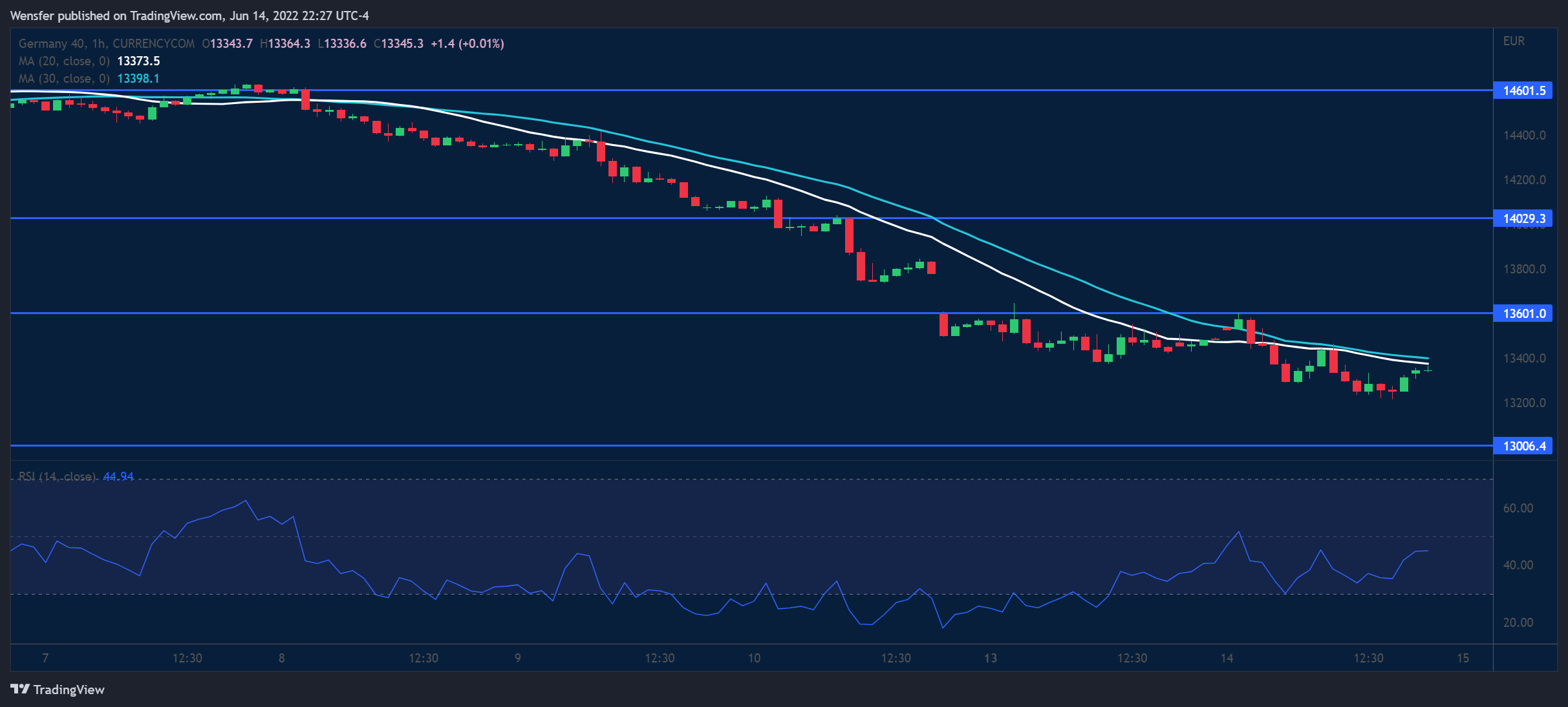Select the RSI (14, close) indicator label
Image resolution: width=1568 pixels, height=707 pixels.
[57, 476]
